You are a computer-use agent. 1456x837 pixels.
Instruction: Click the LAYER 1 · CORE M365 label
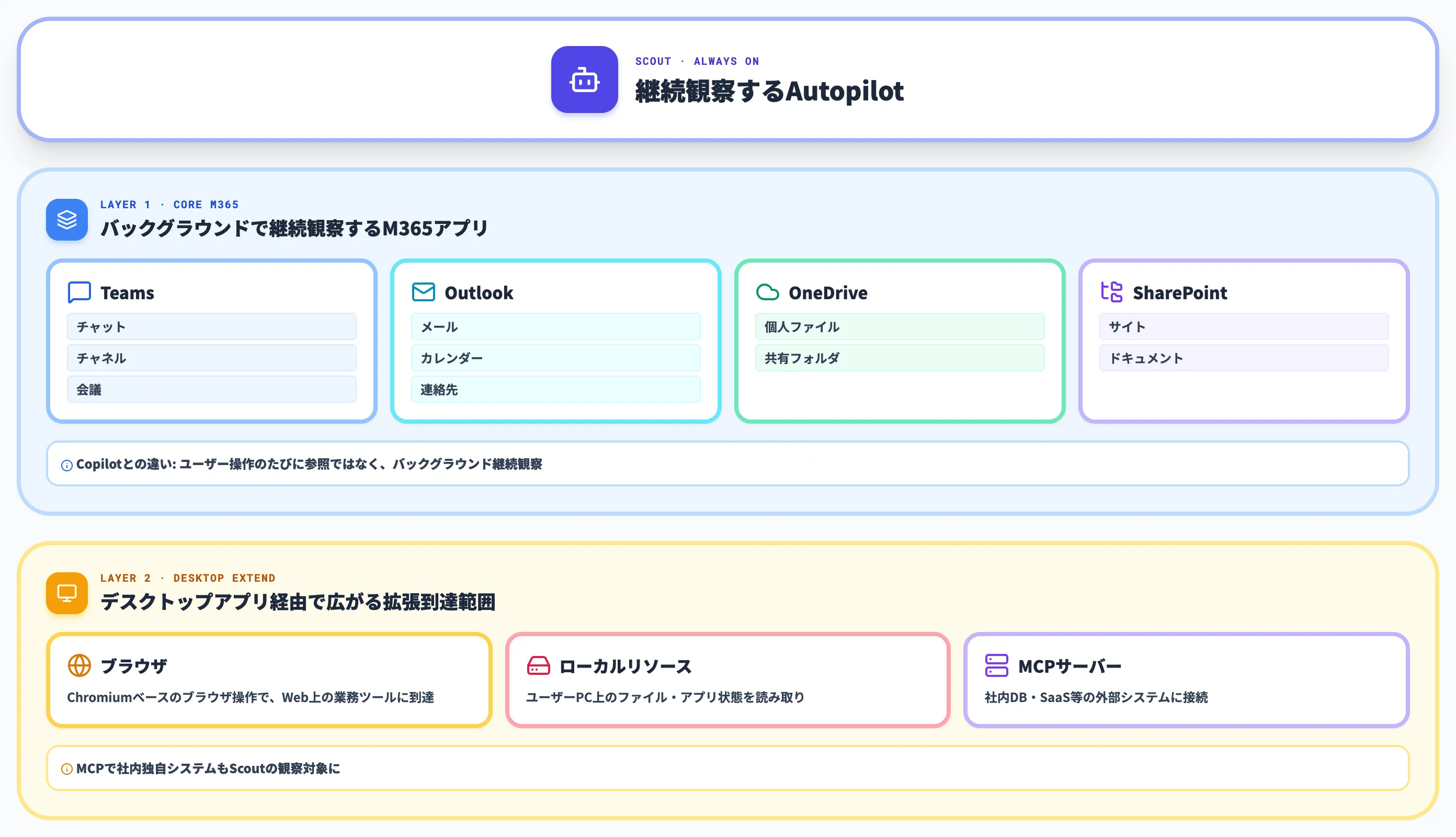click(x=169, y=205)
